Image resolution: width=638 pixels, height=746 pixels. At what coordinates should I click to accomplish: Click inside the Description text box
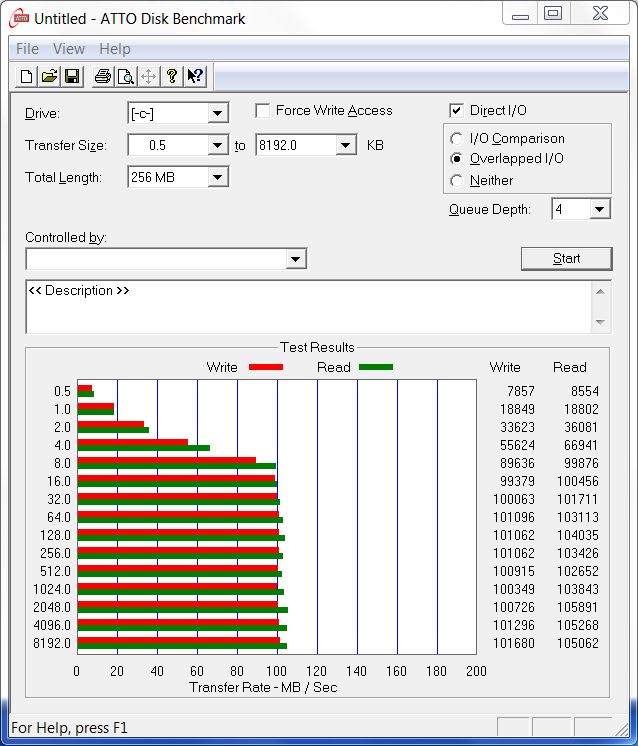coord(308,306)
